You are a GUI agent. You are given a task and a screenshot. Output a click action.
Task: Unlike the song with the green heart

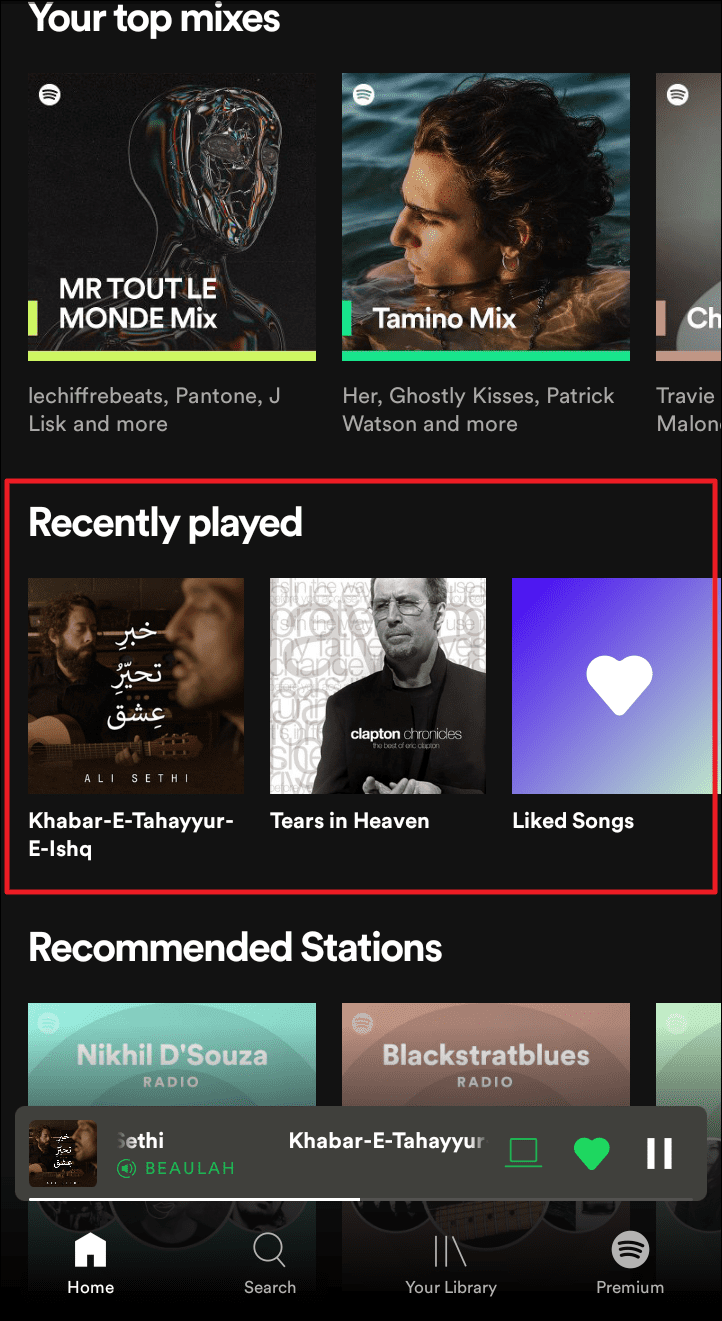coord(591,1153)
